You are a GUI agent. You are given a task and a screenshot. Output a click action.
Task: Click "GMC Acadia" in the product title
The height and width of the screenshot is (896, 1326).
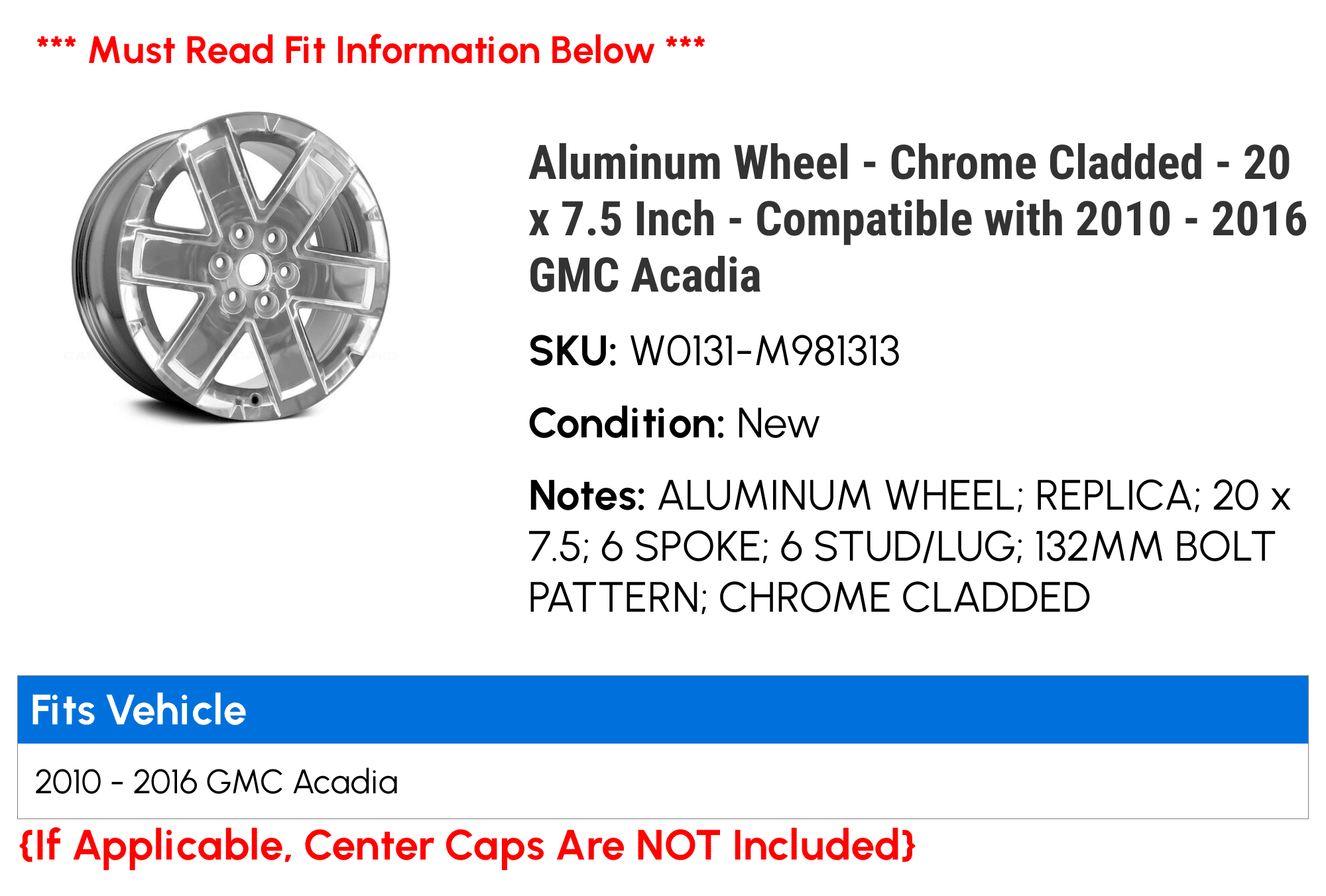644,276
